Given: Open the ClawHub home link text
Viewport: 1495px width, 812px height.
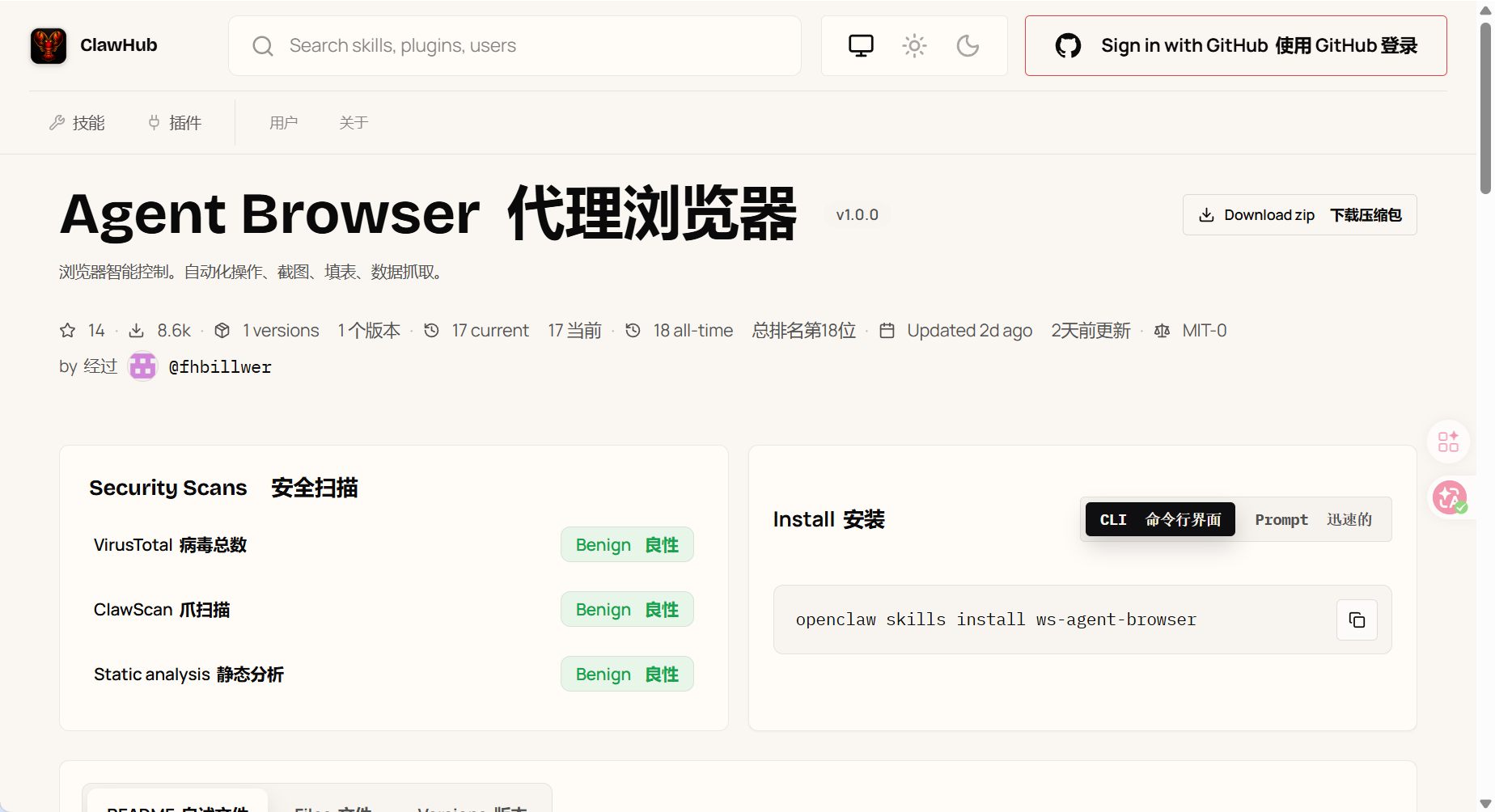Looking at the screenshot, I should (x=119, y=45).
